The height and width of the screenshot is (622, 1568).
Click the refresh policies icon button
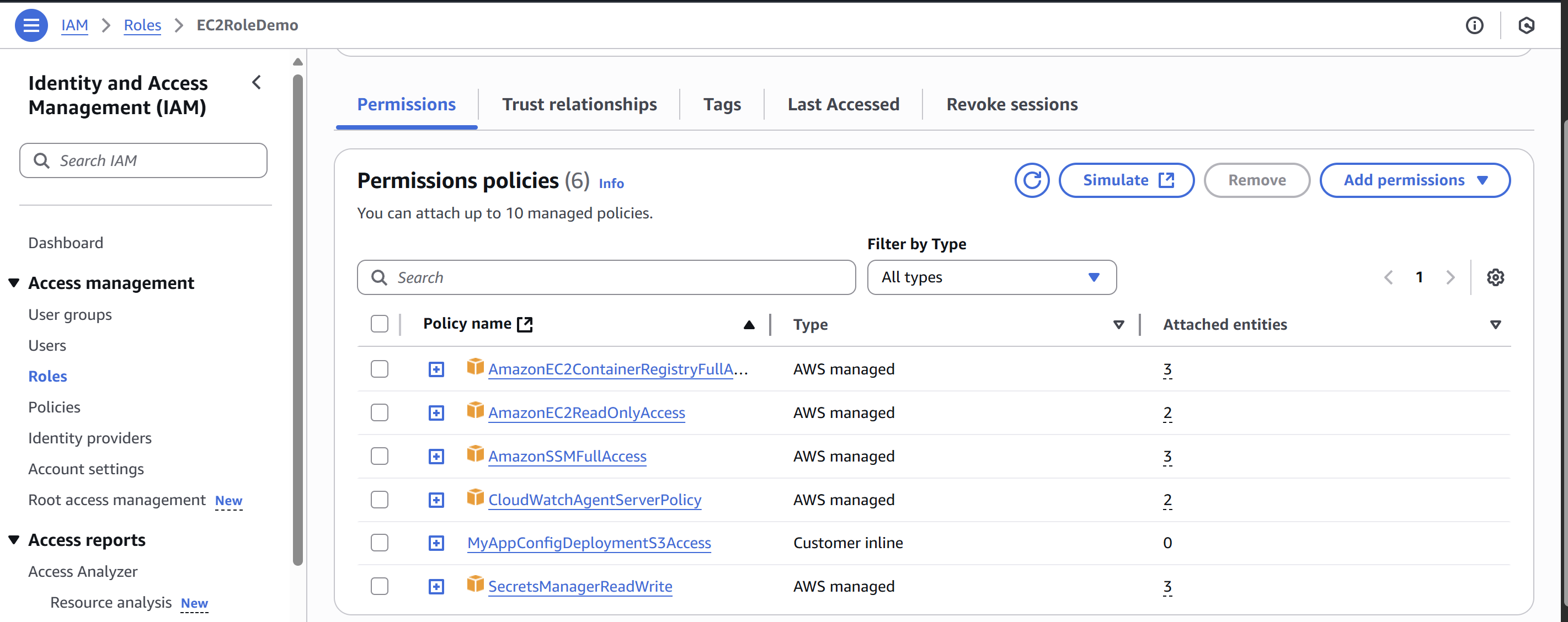pyautogui.click(x=1031, y=180)
